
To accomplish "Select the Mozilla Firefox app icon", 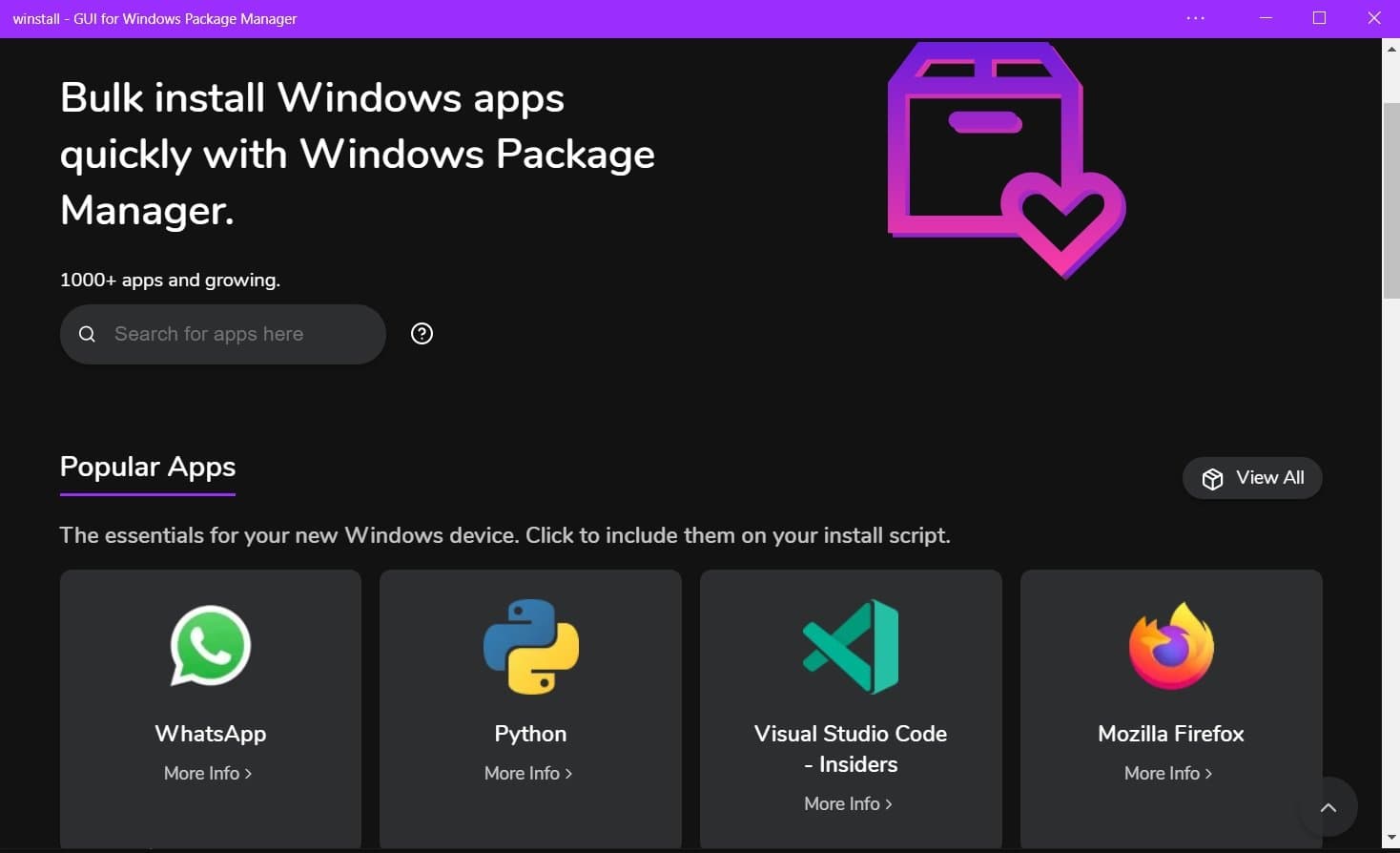I will point(1171,646).
